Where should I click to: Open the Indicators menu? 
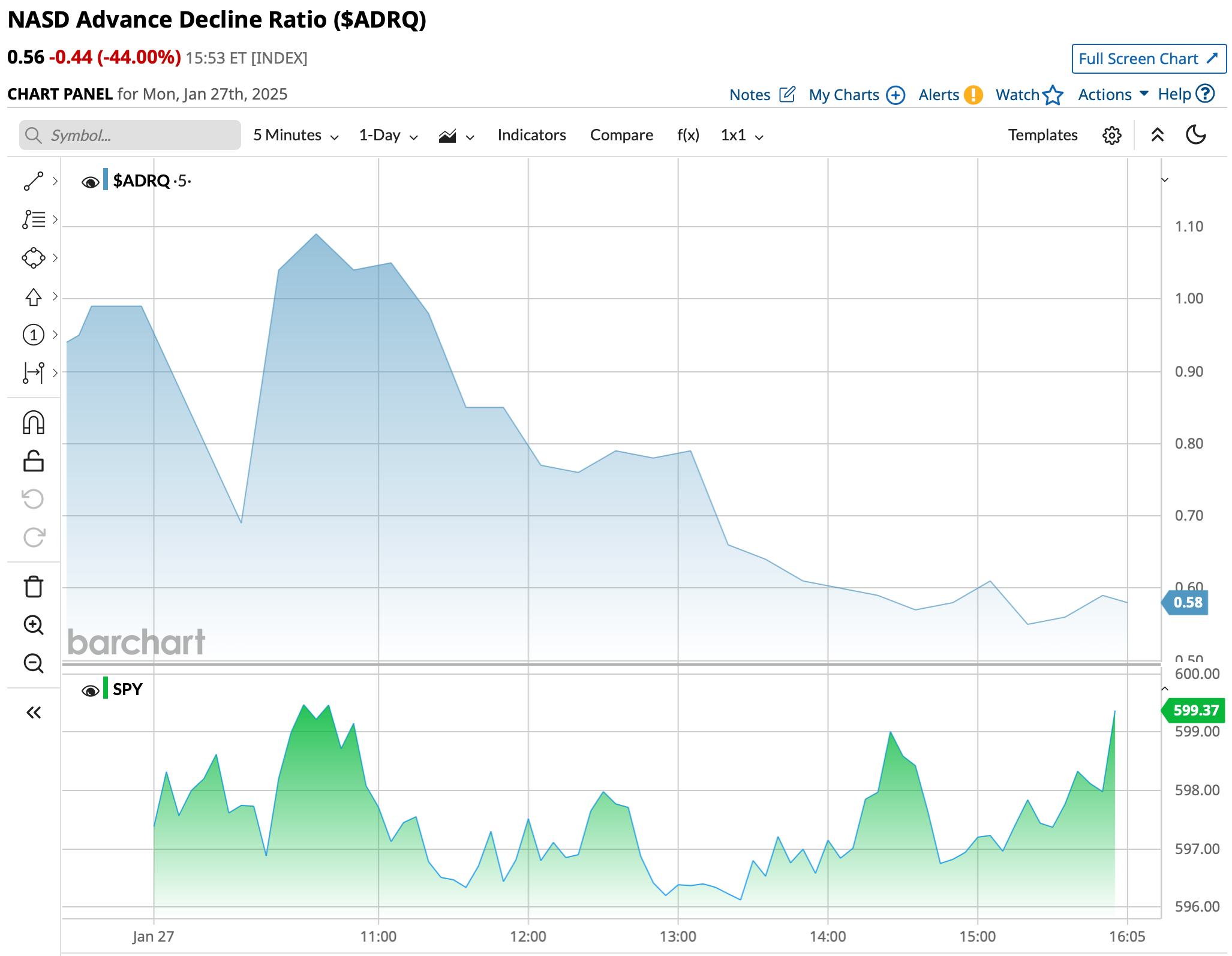[x=531, y=135]
